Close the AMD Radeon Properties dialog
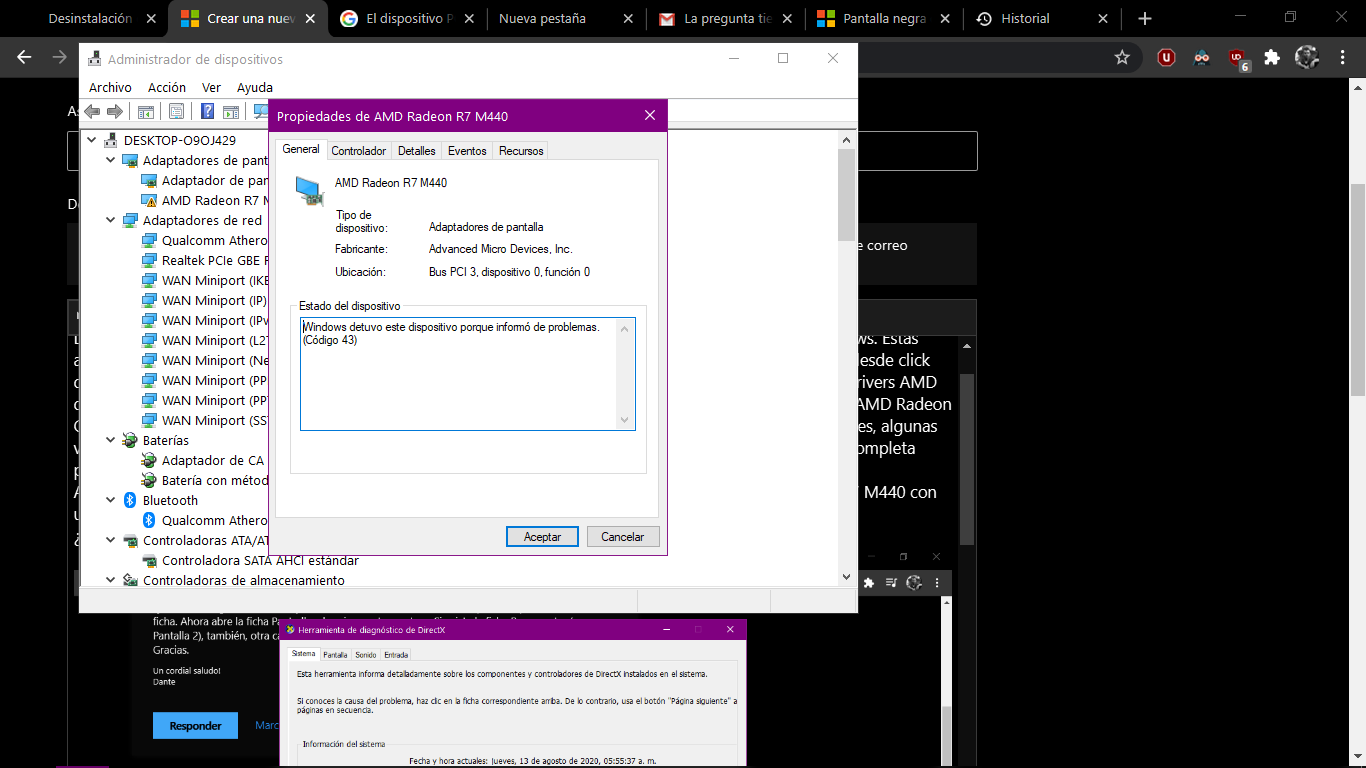 point(650,116)
